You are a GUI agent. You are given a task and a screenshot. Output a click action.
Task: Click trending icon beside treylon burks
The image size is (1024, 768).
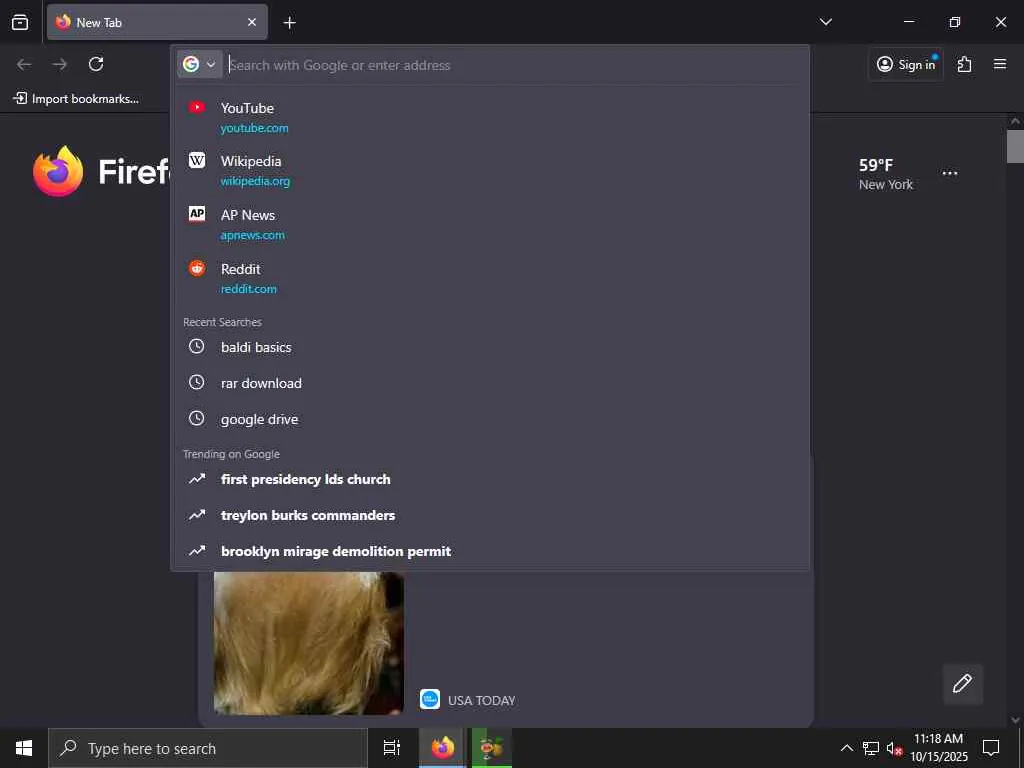click(x=197, y=515)
